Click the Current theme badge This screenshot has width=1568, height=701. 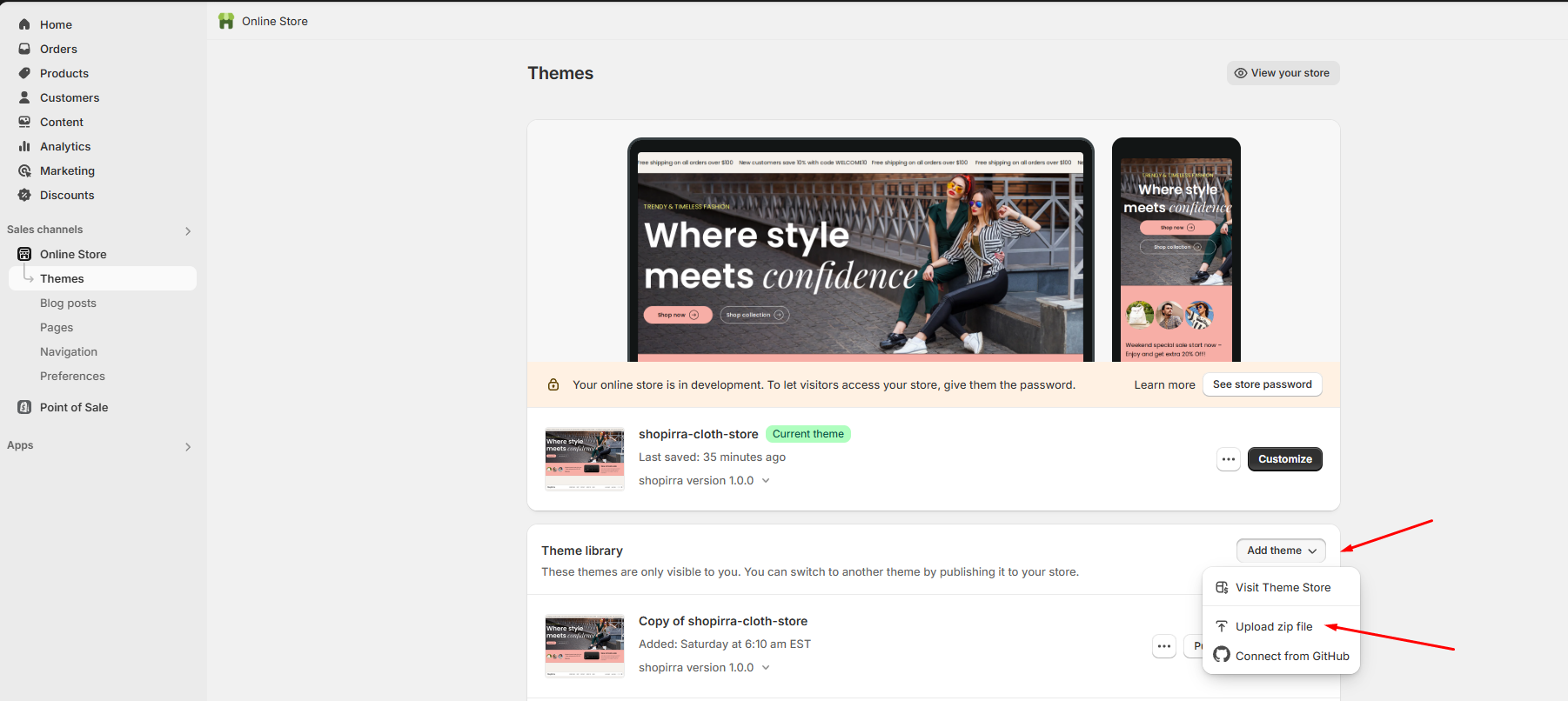point(807,434)
